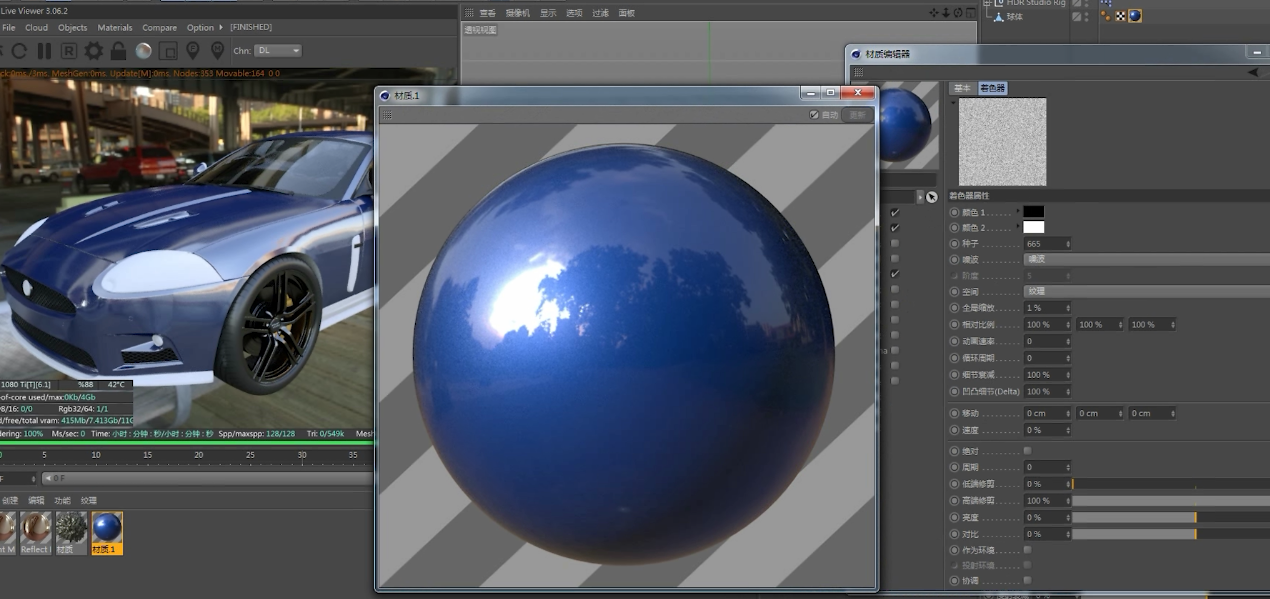Open the Objects menu in Live Viewer

coord(73,28)
